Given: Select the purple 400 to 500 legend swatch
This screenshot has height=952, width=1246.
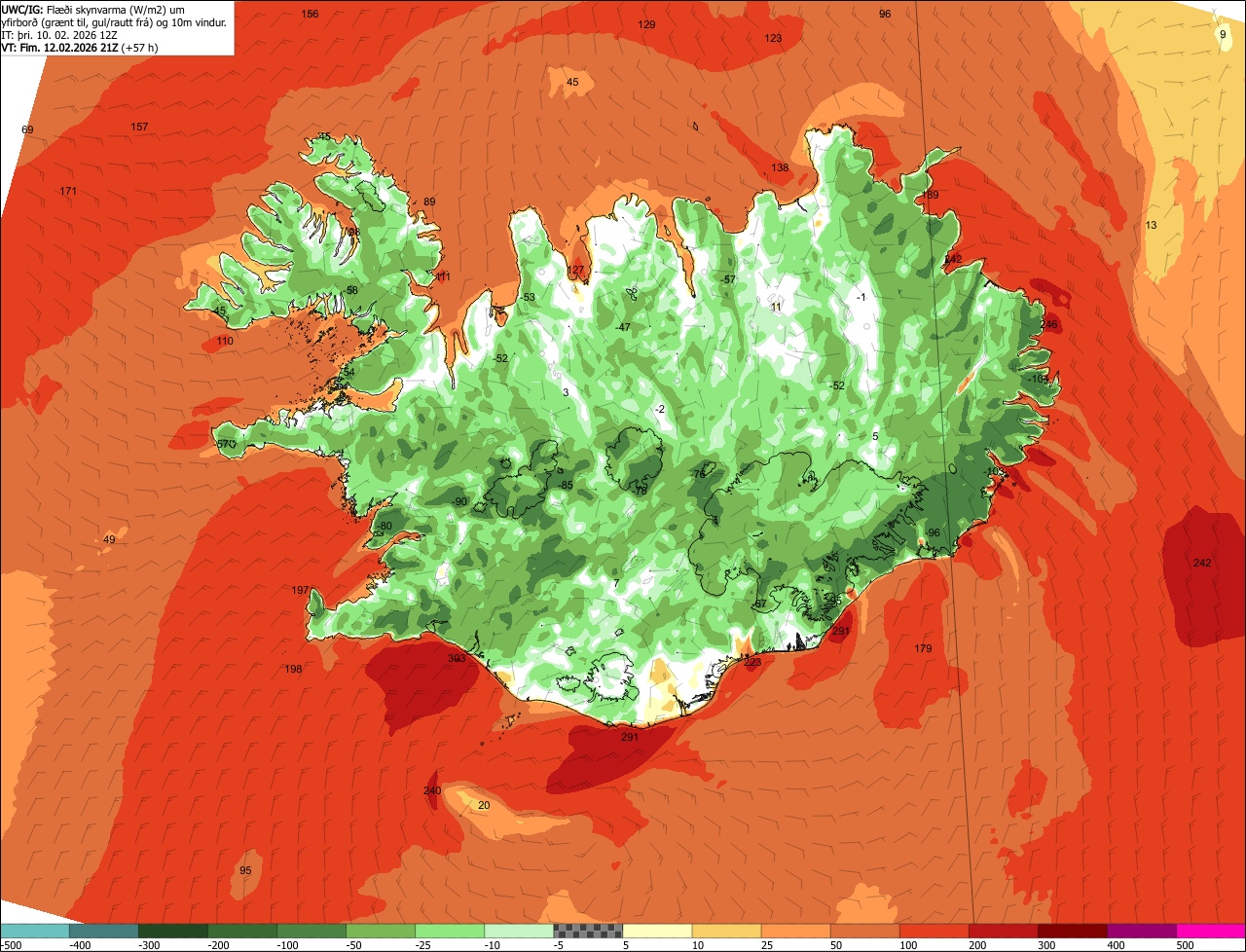Looking at the screenshot, I should (x=1142, y=931).
